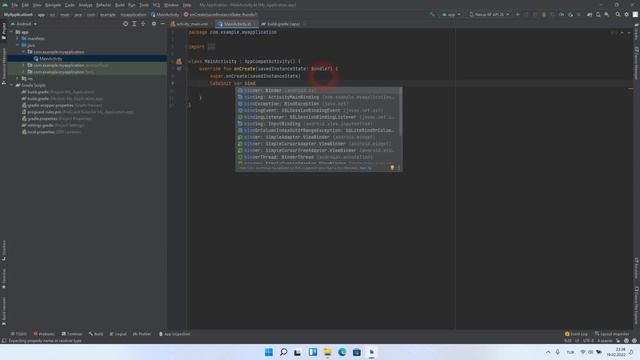Screen dimensions: 640x360
Task: Show hidden system tray icons
Action: (548, 352)
